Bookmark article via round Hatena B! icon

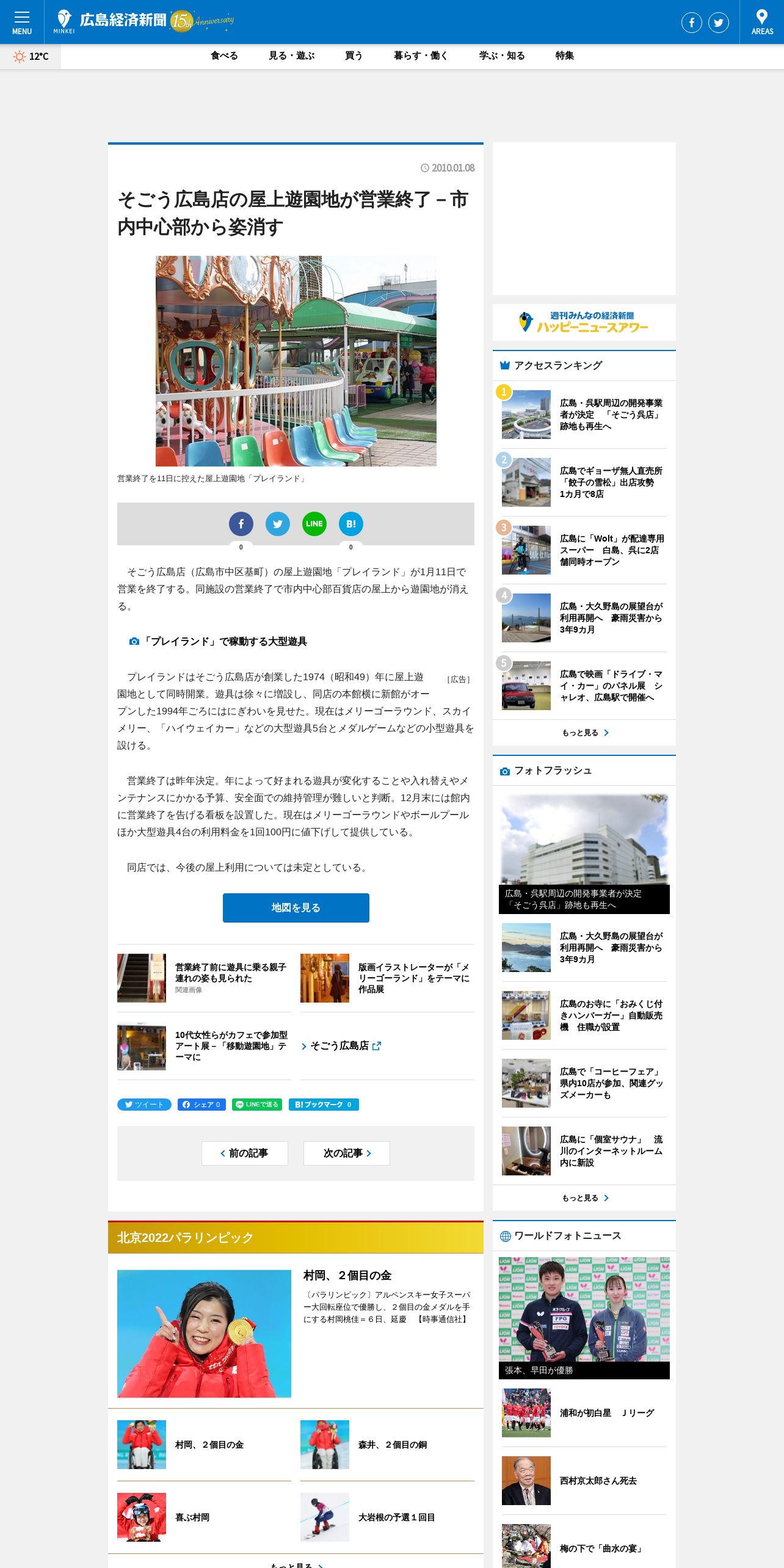click(351, 524)
